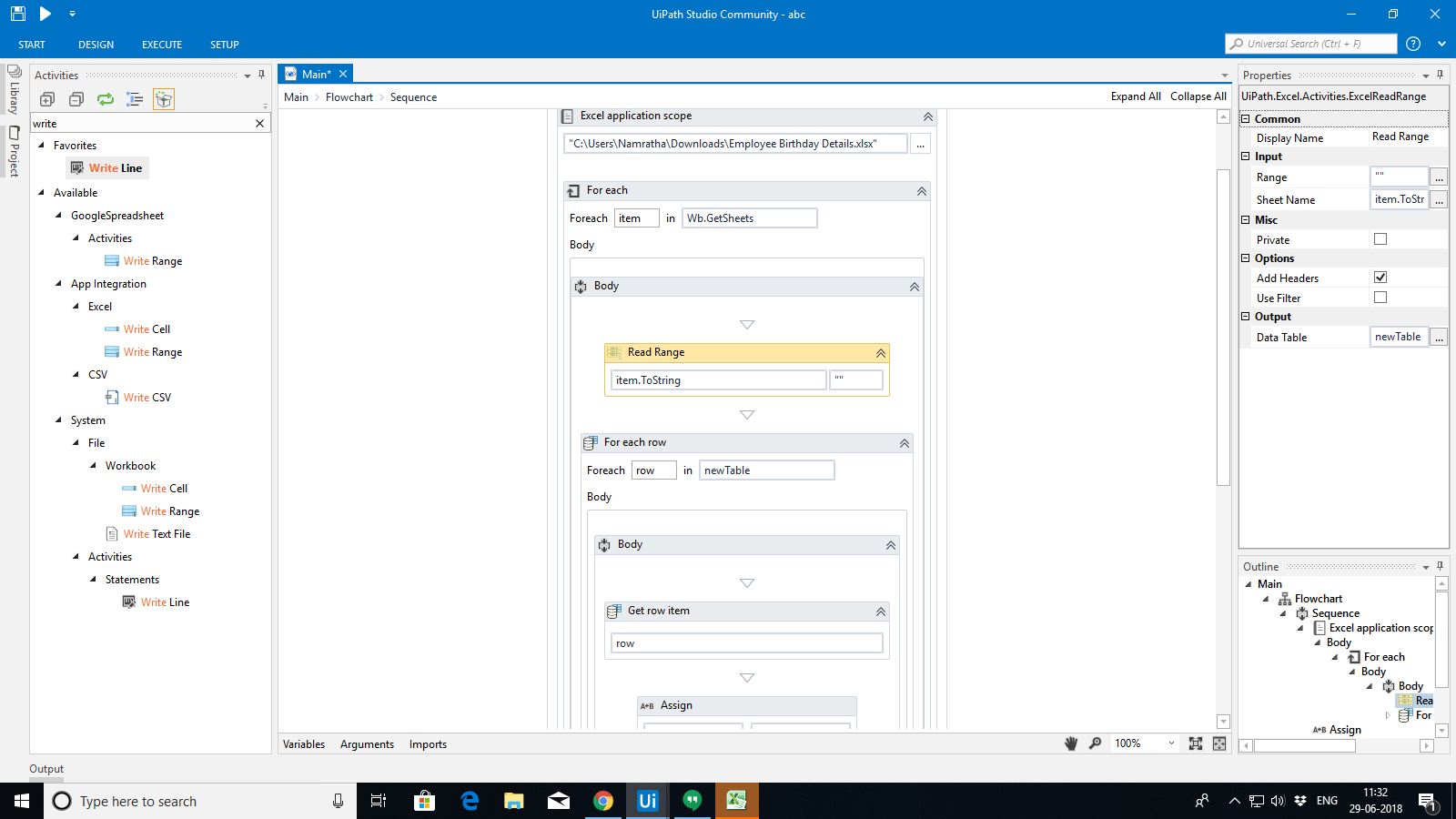Go to Main in the breadcrumb

[x=297, y=97]
